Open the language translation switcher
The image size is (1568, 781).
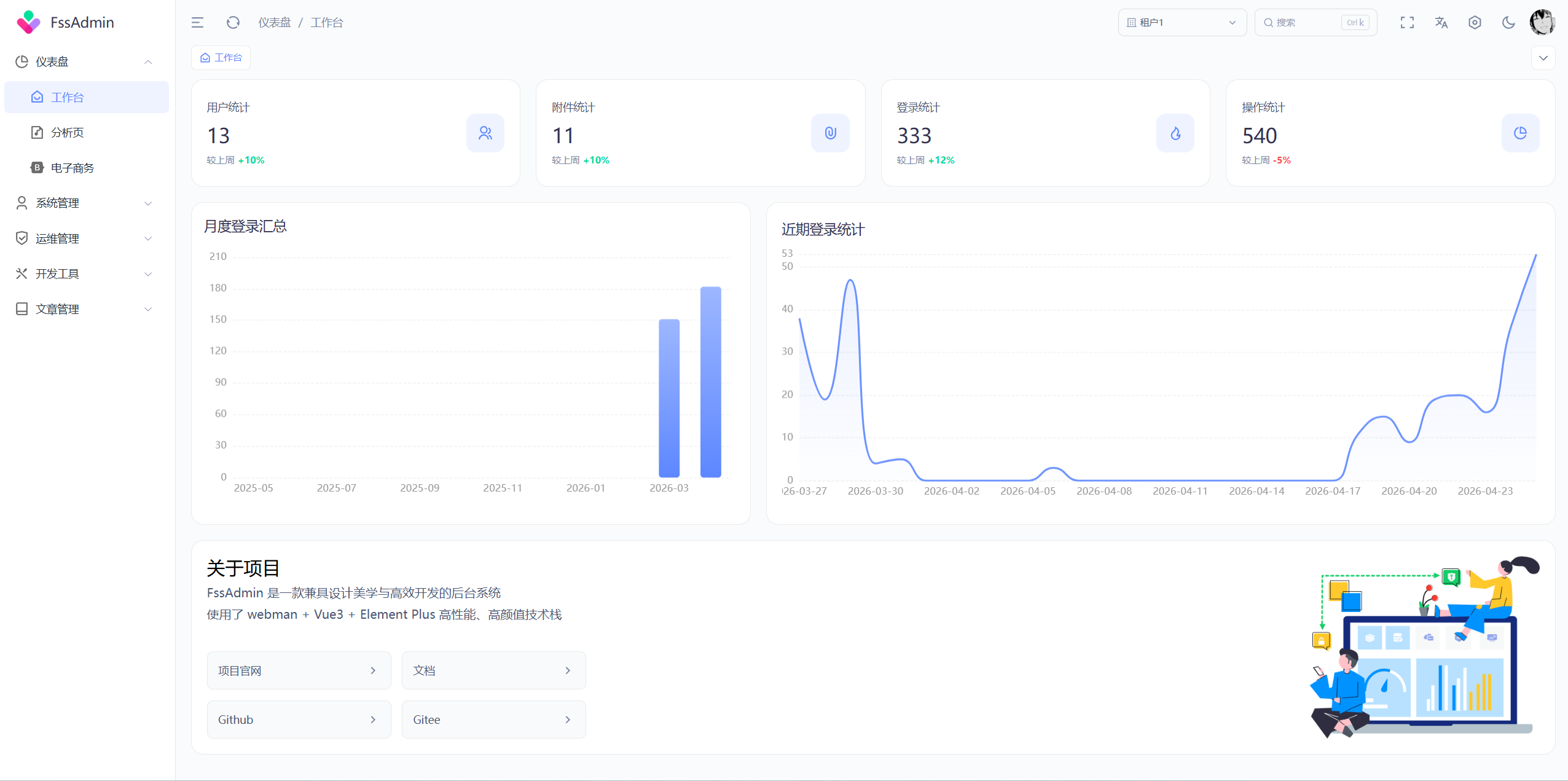point(1441,23)
